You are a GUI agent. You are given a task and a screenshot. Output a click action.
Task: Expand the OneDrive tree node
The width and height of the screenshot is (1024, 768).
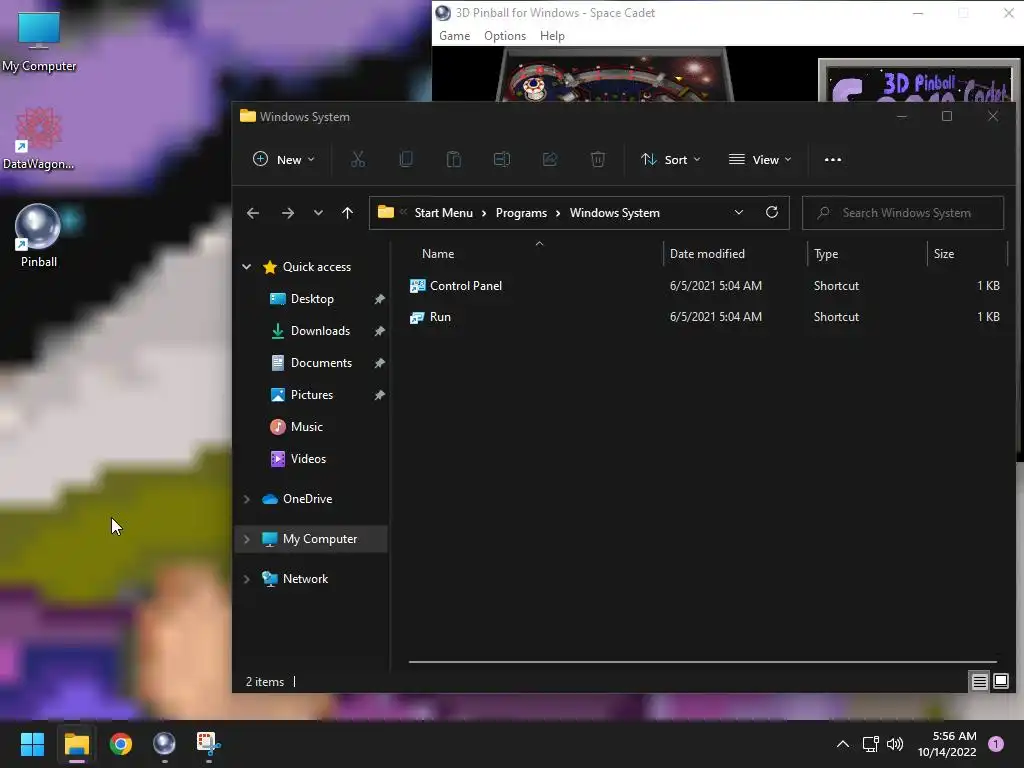[x=247, y=499]
